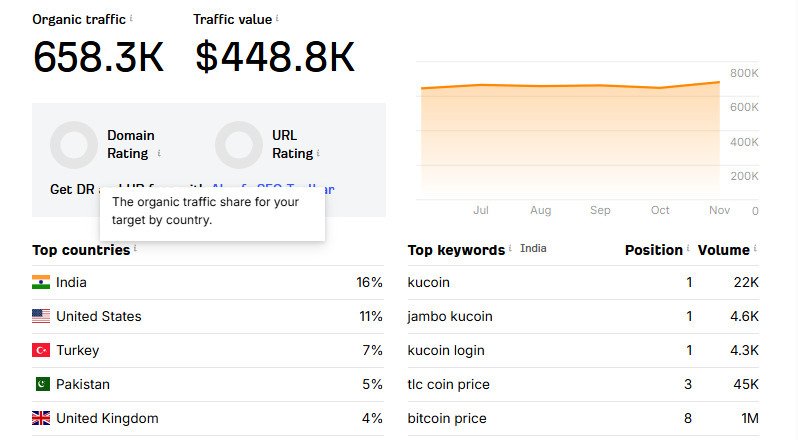798x440 pixels.
Task: Open the "jambo kucoin" keyword
Action: pos(450,316)
